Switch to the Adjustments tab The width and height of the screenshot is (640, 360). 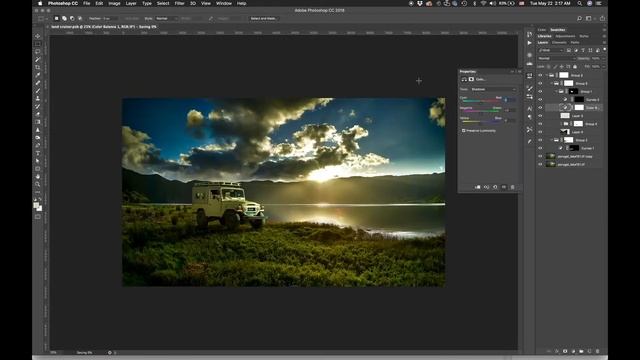tap(565, 36)
